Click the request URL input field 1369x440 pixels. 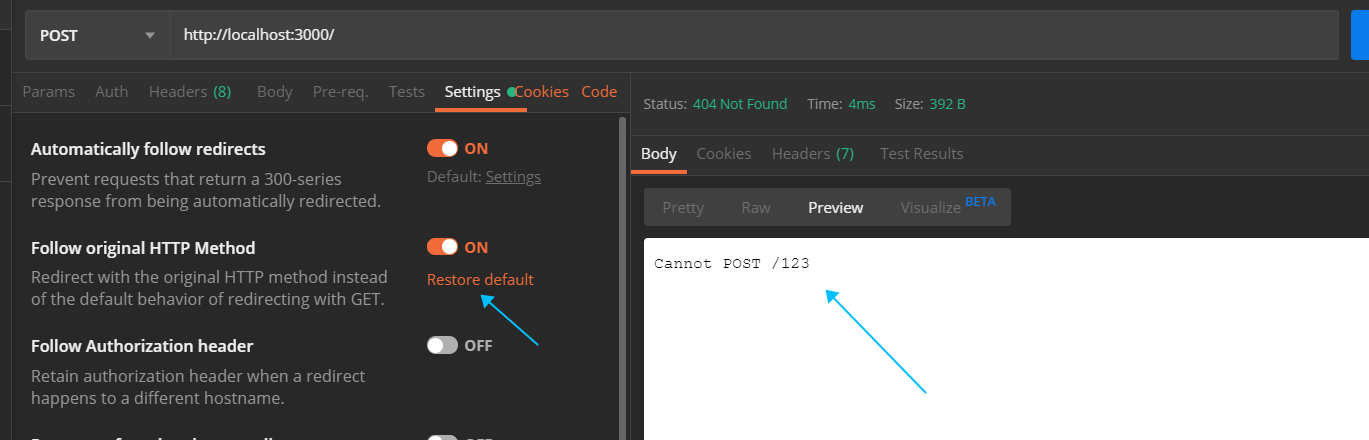click(754, 35)
